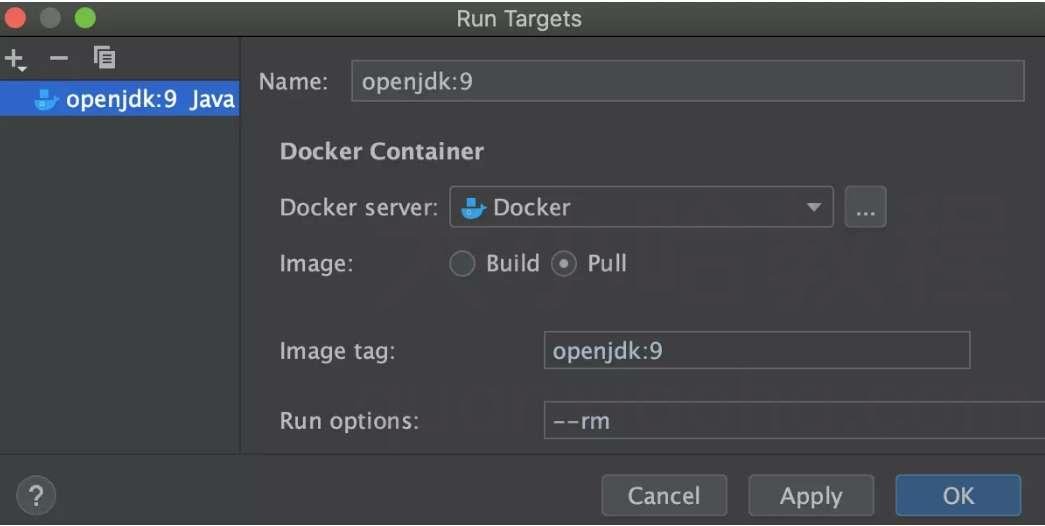Open help via the question mark button
Screen dimensions: 1045x526
click(x=36, y=495)
